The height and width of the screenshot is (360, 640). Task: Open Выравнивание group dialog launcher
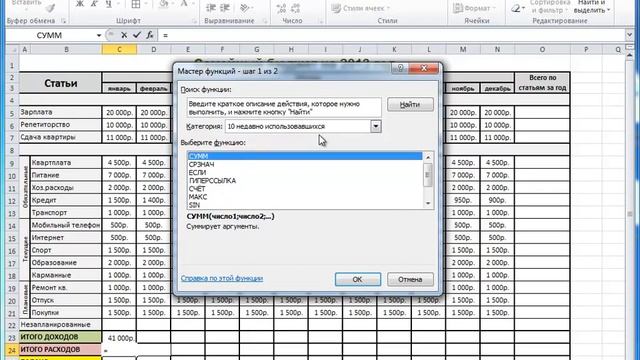tap(265, 21)
